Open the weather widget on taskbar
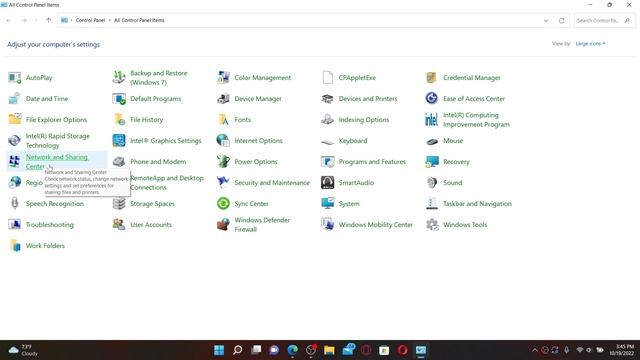 (x=24, y=350)
